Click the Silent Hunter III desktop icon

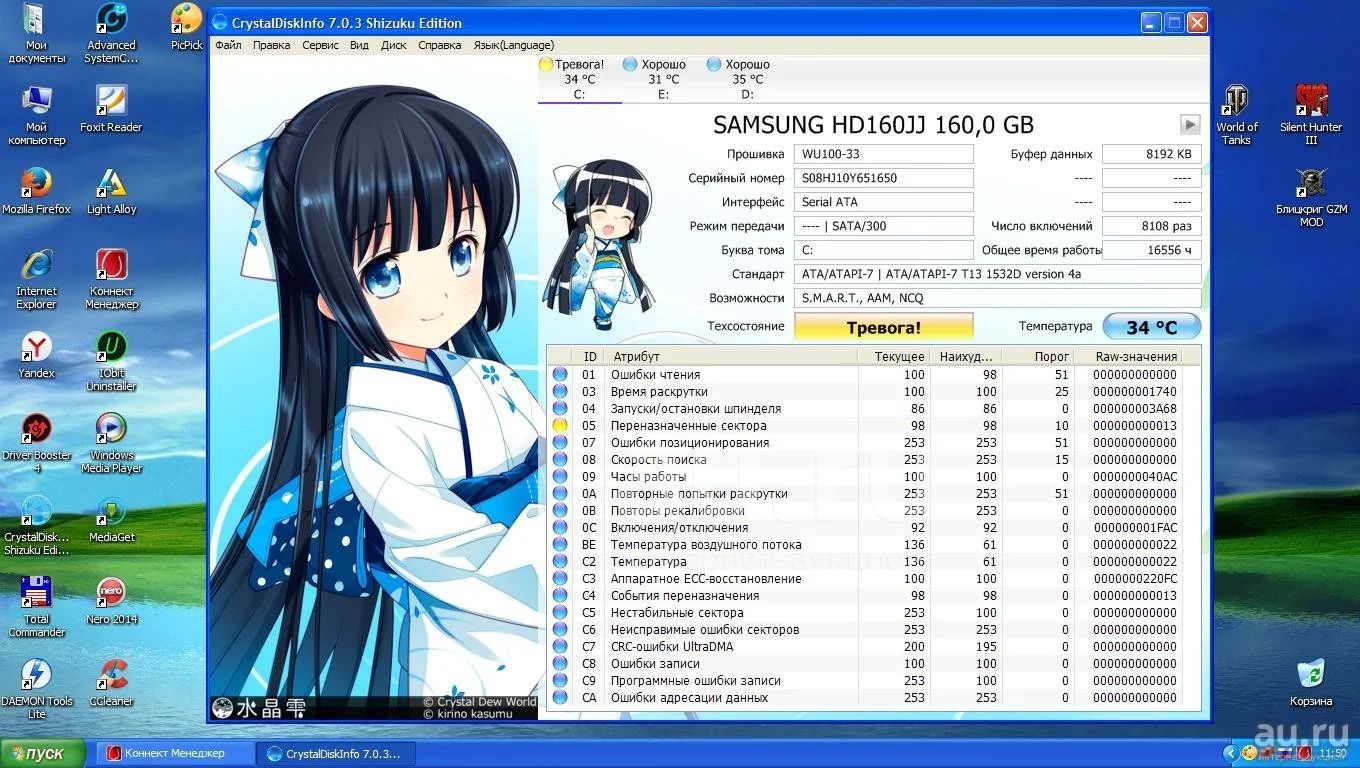(1311, 116)
